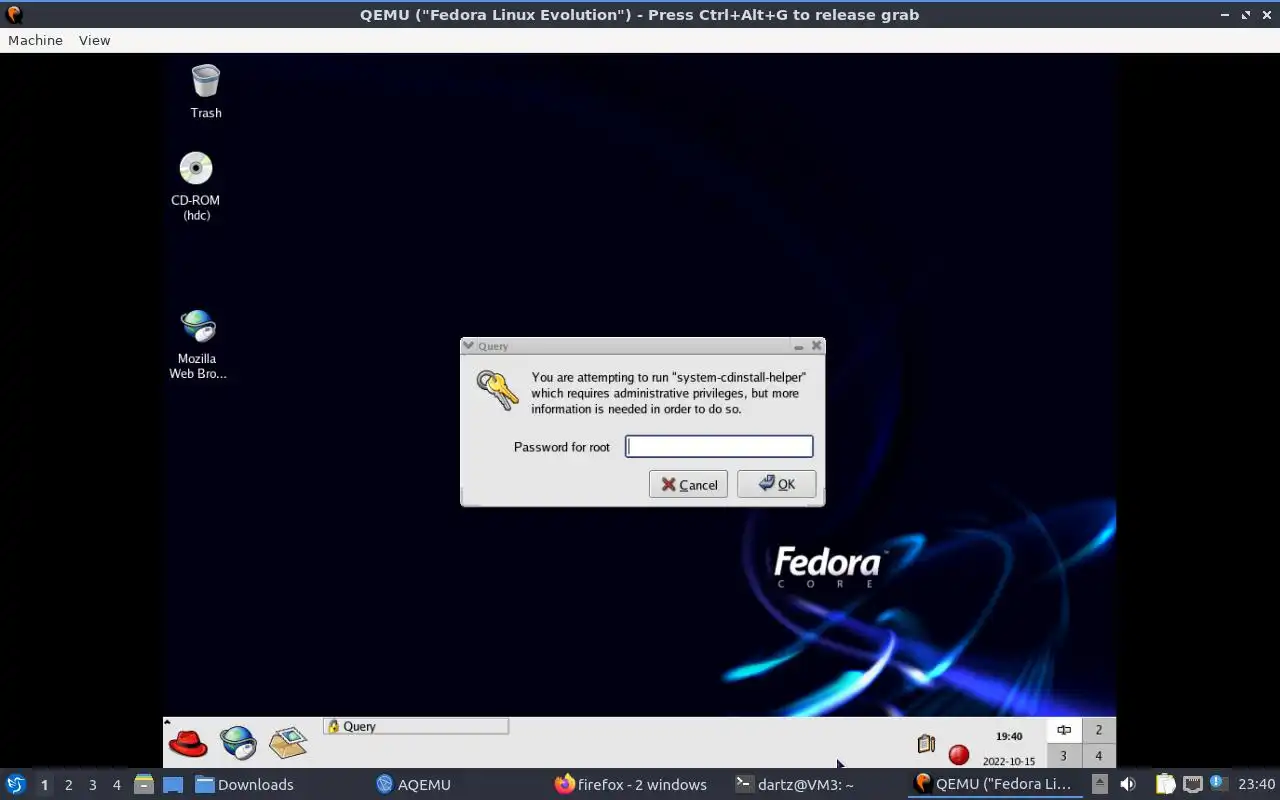Close the Query dialog window
The height and width of the screenshot is (800, 1280).
pyautogui.click(x=816, y=346)
